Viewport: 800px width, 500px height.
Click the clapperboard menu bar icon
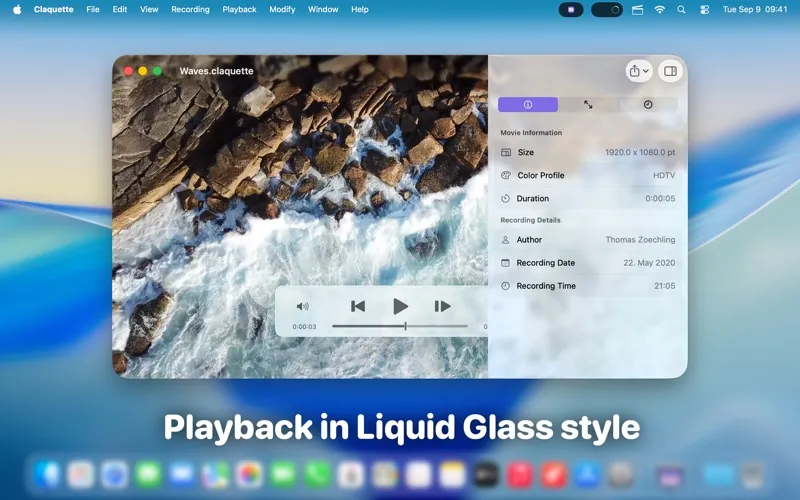[x=635, y=9]
